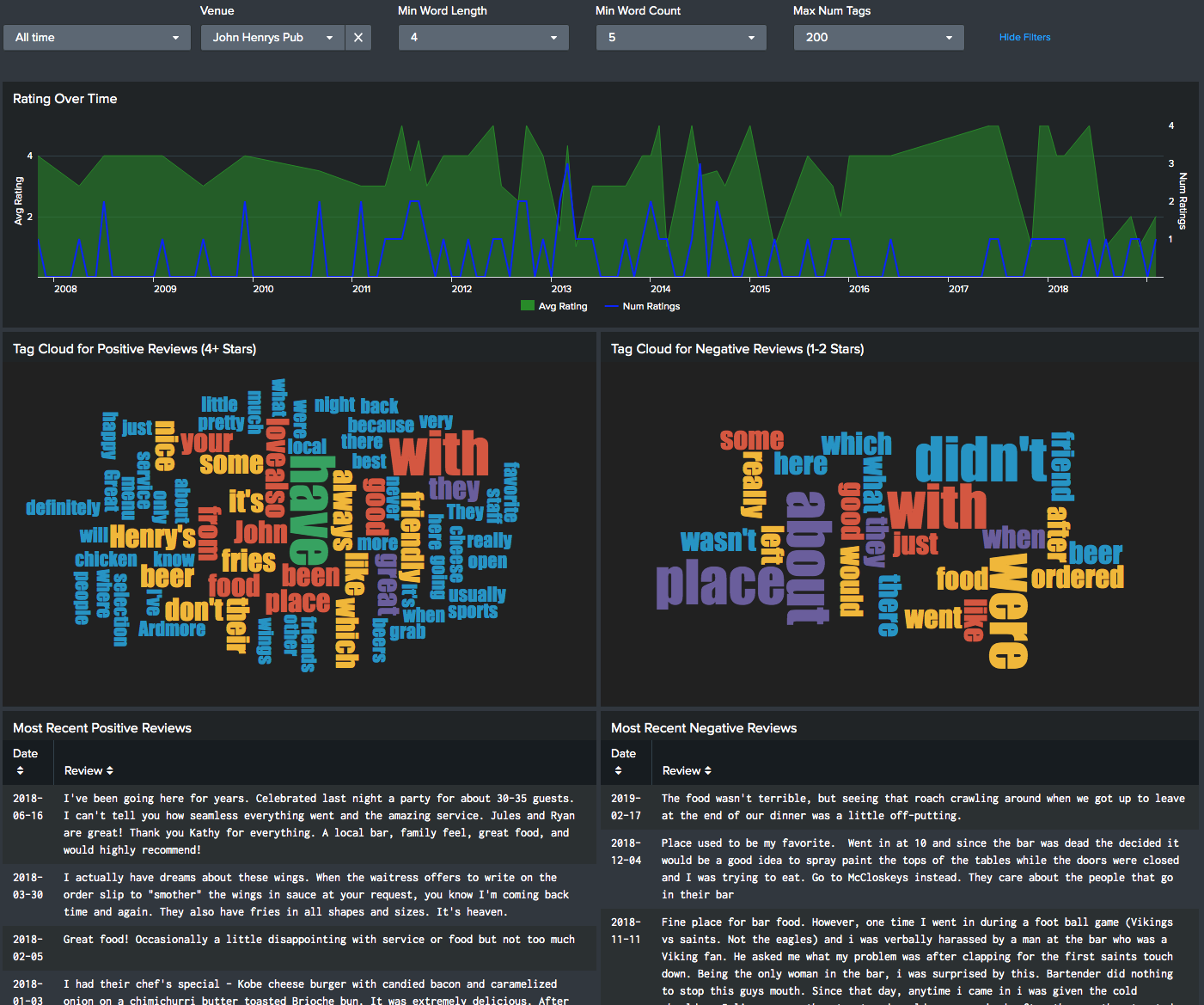Click 'usually' in positive tag cloud
The image size is (1204, 1005).
477,594
